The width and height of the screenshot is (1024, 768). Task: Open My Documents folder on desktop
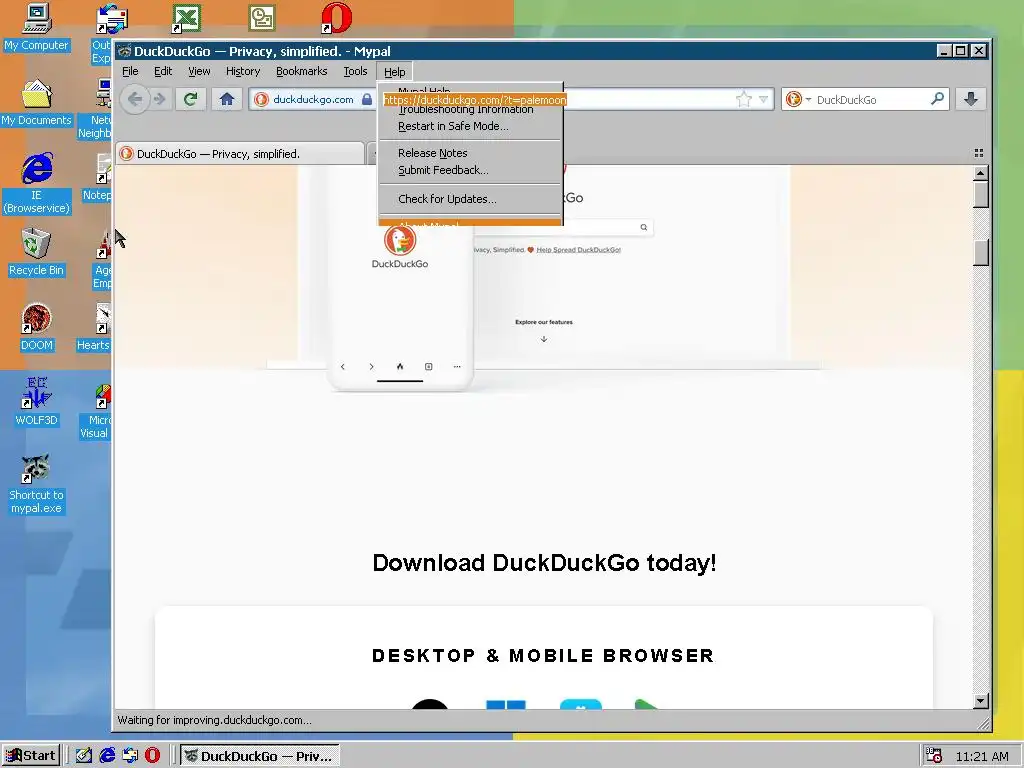(x=37, y=103)
